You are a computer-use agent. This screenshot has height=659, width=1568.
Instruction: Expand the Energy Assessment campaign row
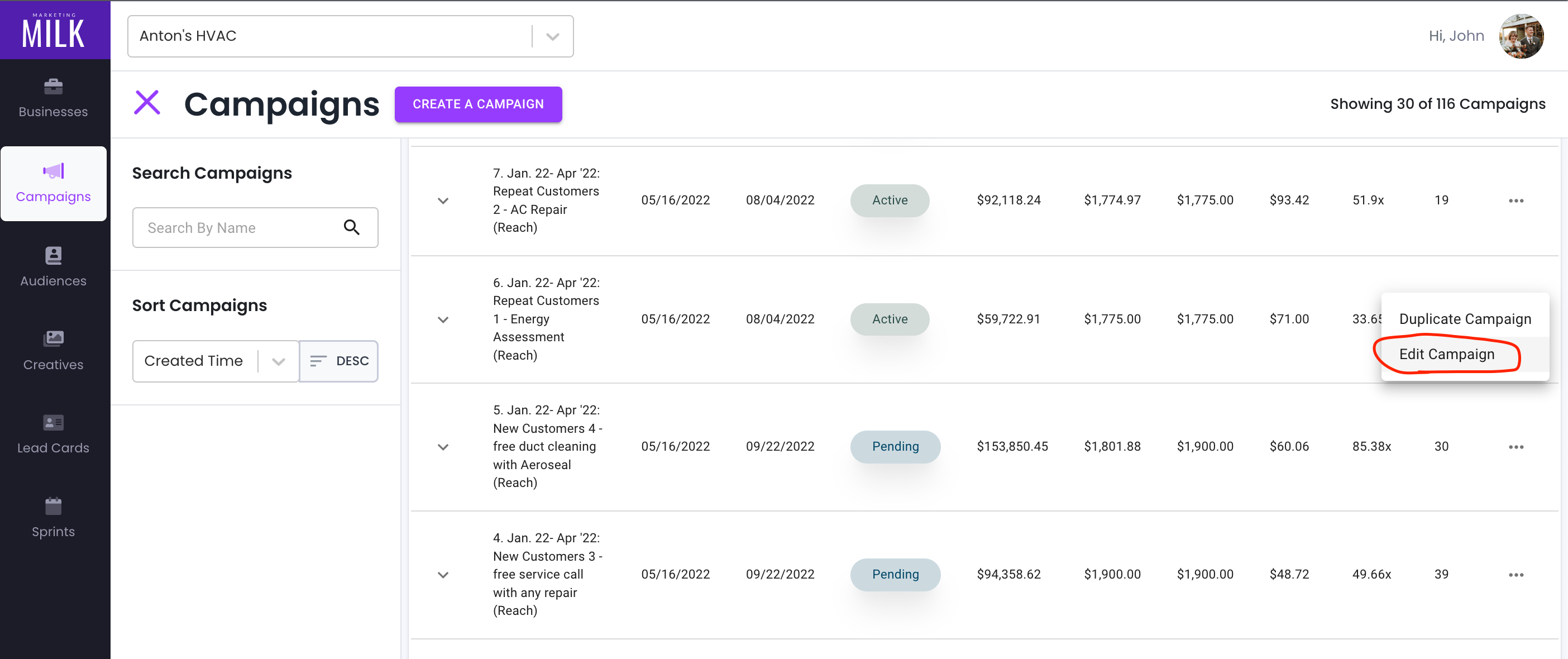[x=442, y=319]
